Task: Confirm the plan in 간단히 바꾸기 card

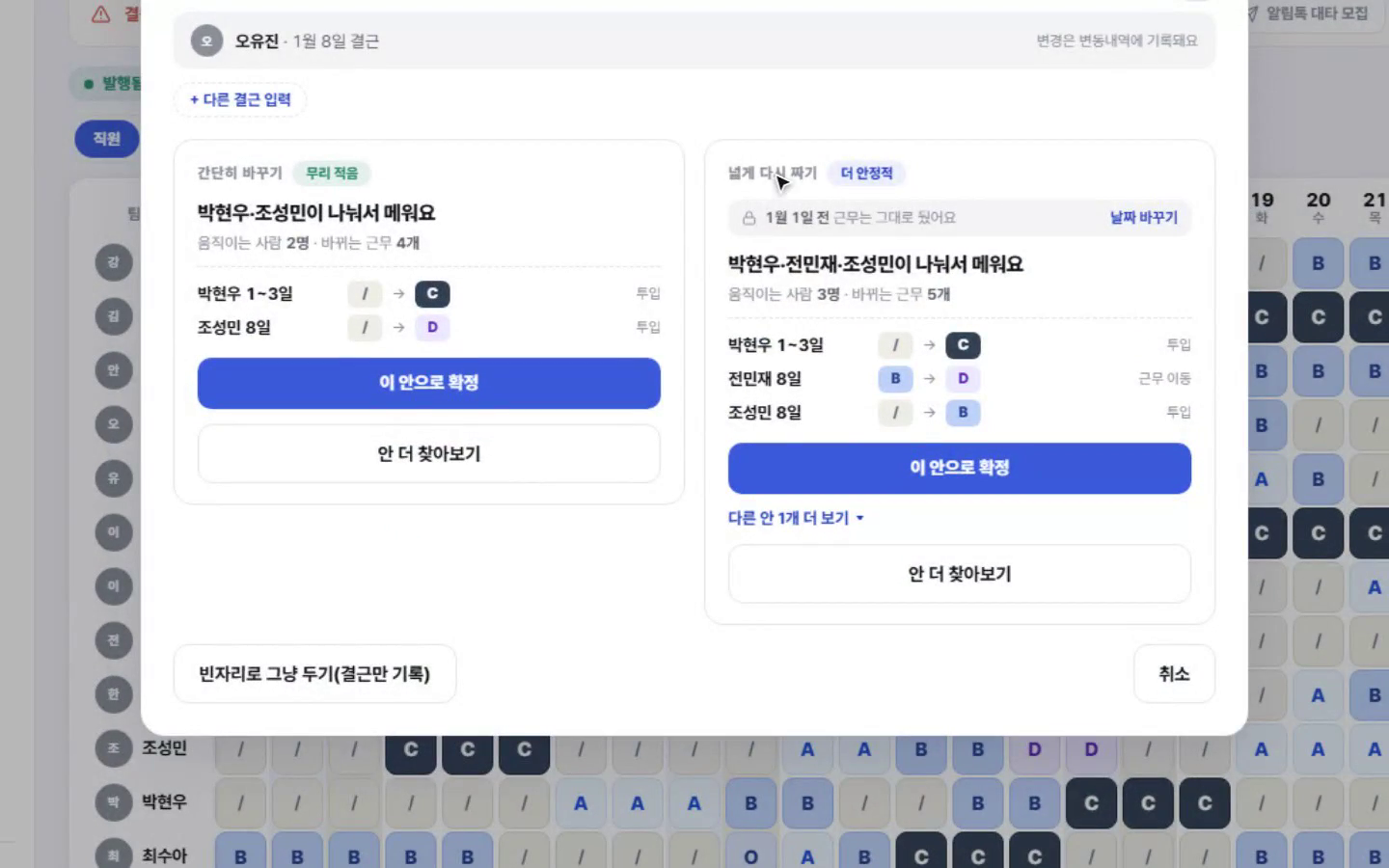Action: tap(429, 383)
